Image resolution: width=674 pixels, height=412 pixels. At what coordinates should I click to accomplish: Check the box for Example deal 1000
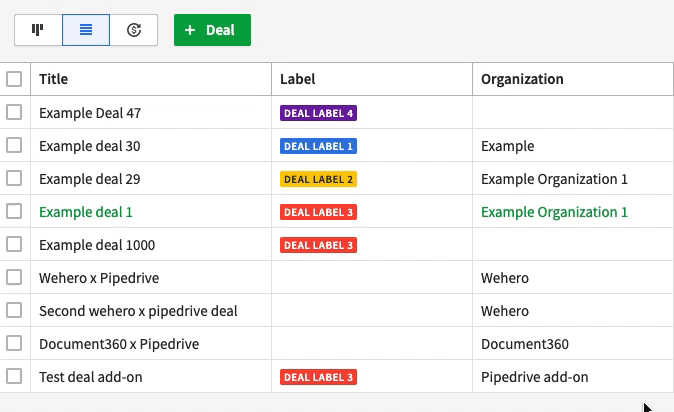14,244
